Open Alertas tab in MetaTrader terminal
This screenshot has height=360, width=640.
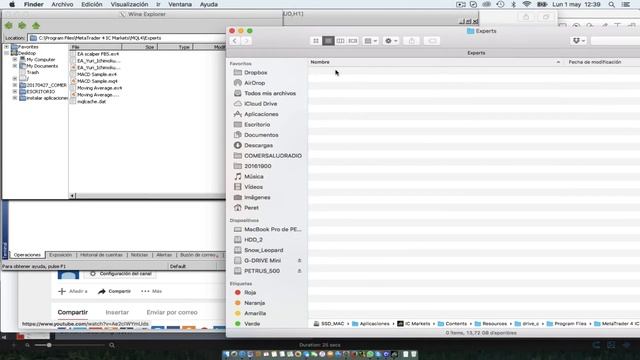[164, 255]
